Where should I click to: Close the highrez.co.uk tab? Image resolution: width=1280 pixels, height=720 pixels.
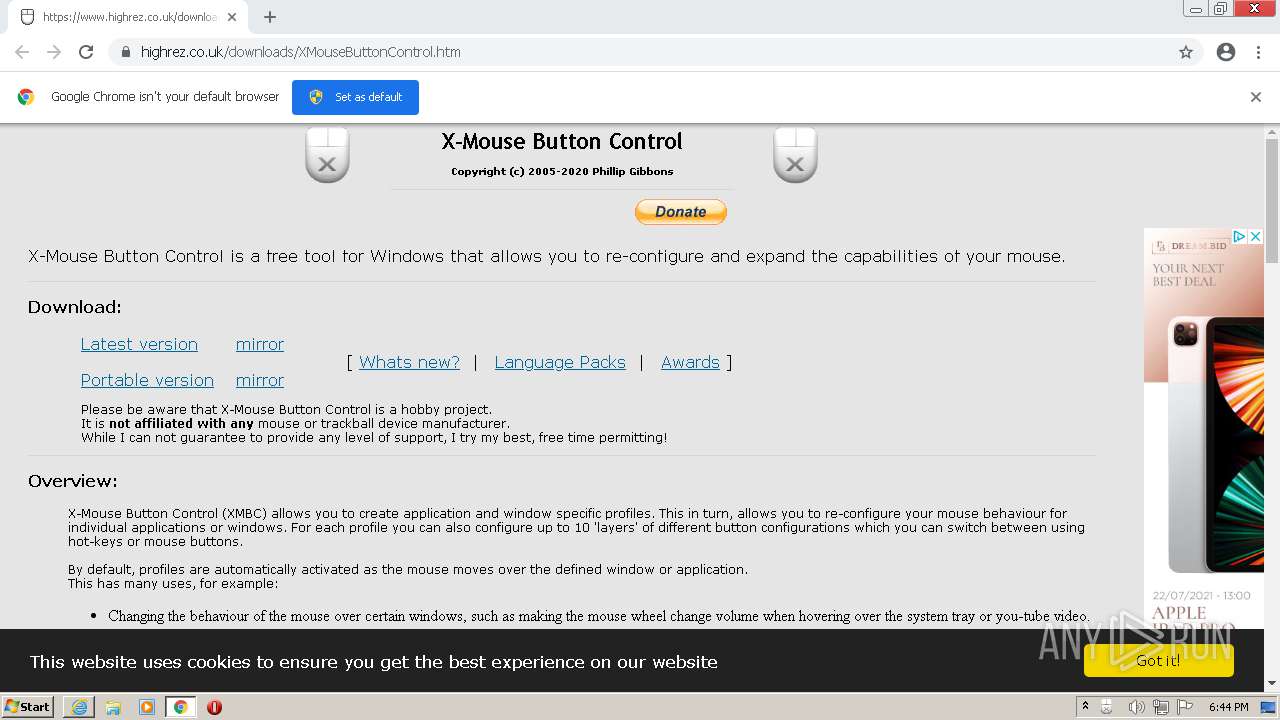coord(232,17)
